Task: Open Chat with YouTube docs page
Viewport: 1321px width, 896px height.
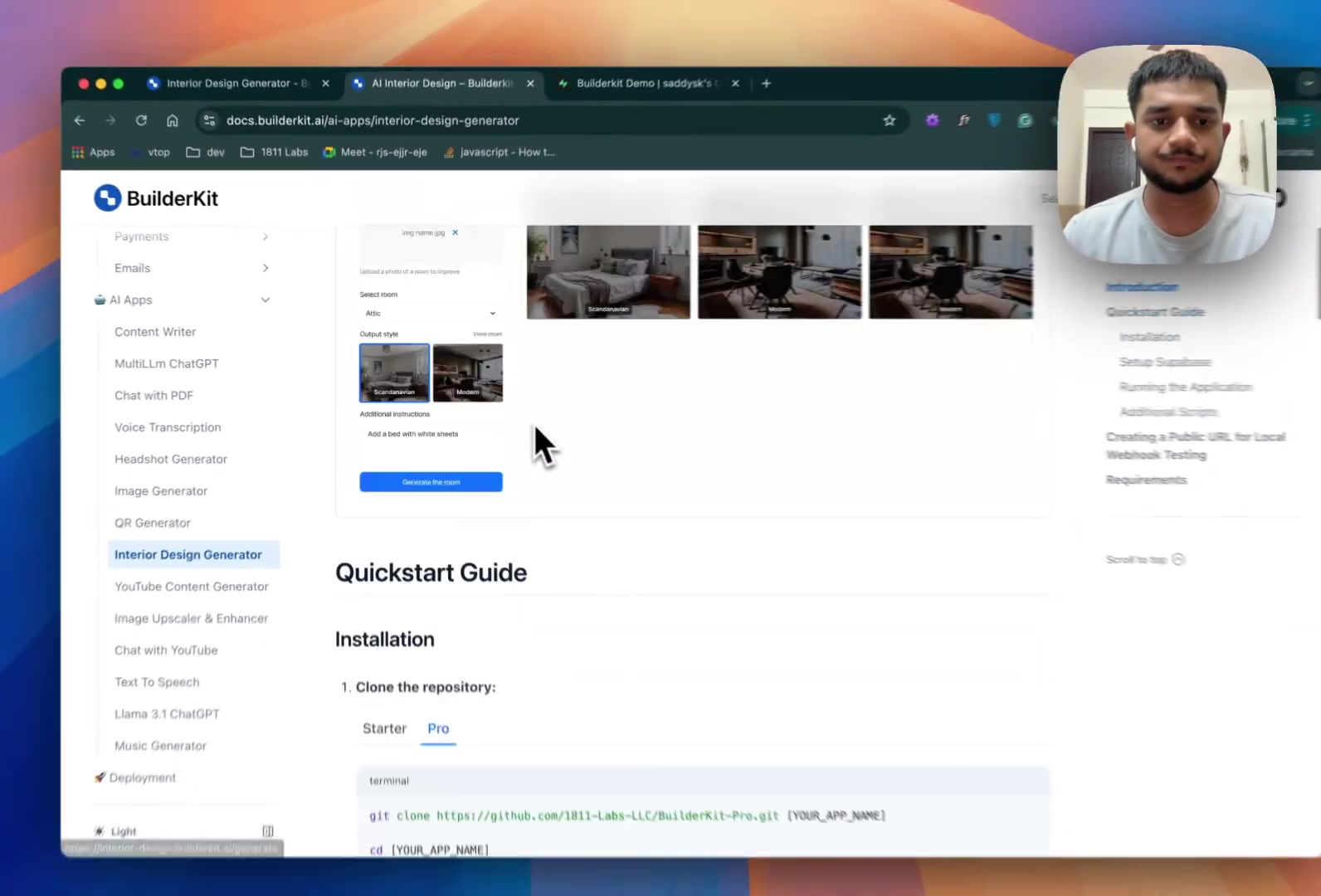Action: (x=166, y=650)
